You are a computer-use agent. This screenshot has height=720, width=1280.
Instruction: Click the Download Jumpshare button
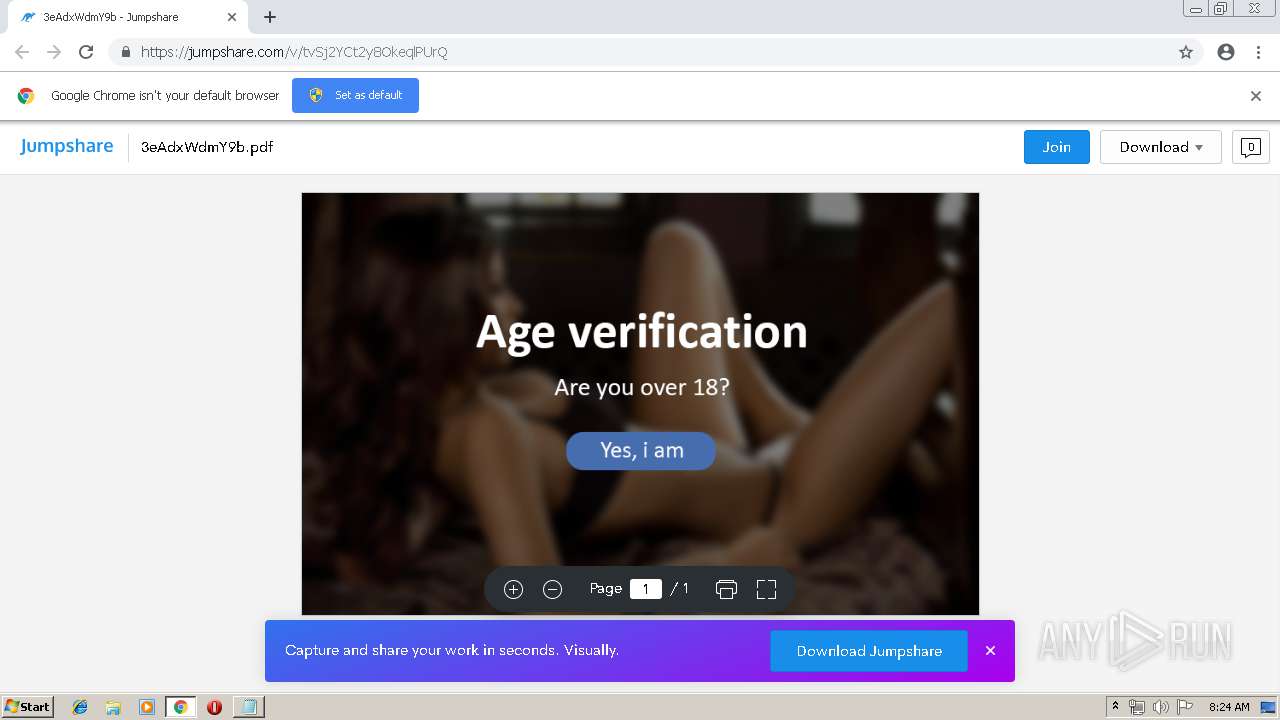pyautogui.click(x=869, y=651)
